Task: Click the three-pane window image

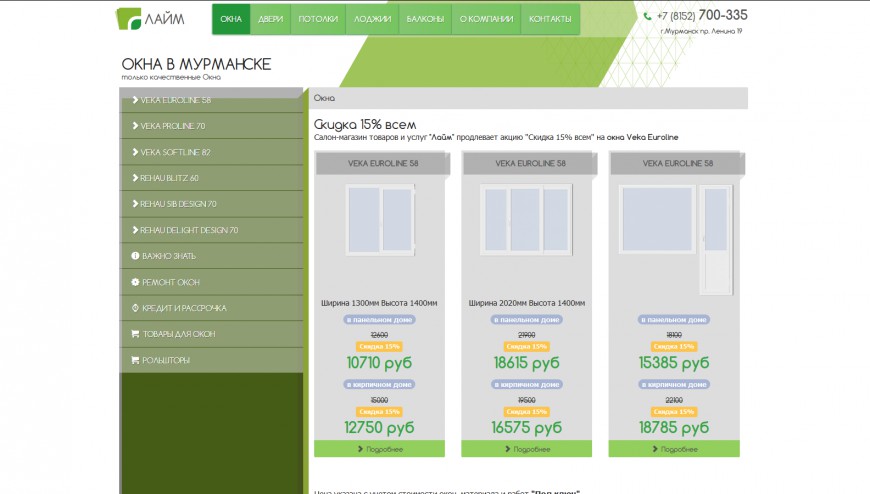Action: 526,220
